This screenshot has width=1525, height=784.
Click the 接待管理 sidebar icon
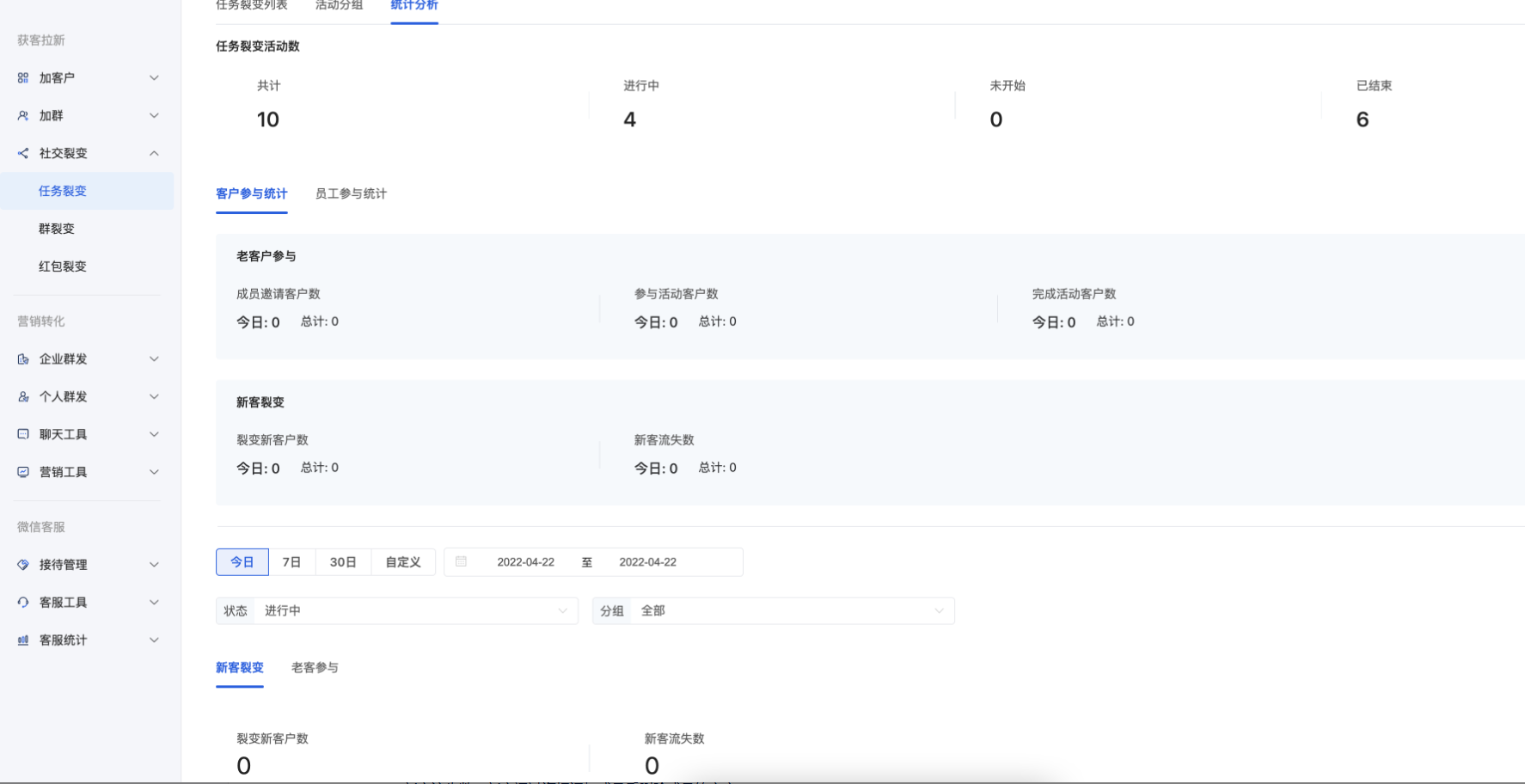(23, 565)
